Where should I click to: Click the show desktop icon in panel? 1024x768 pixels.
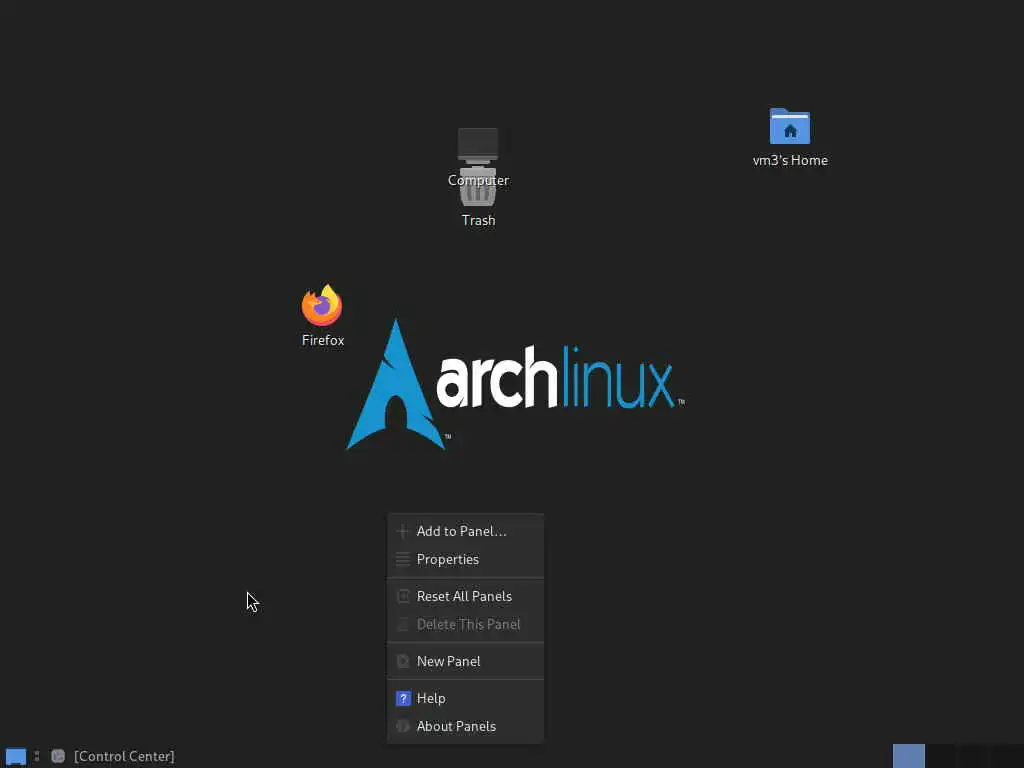click(16, 756)
